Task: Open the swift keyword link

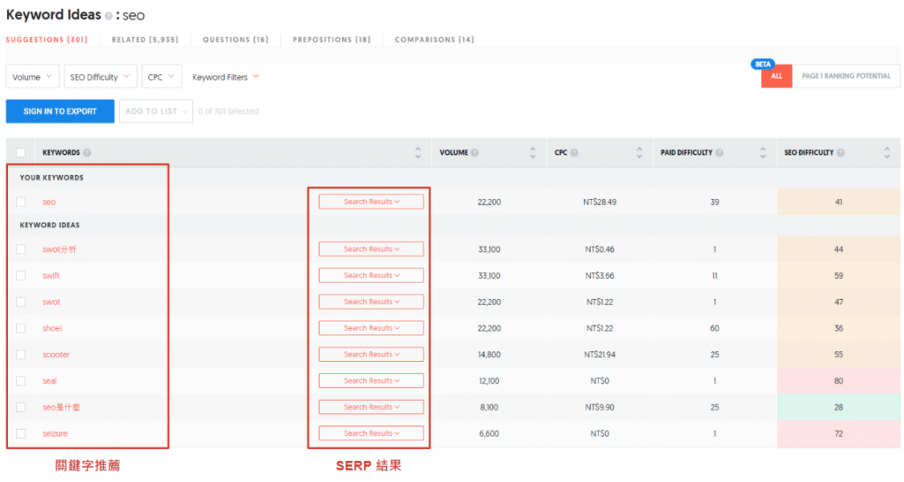Action: click(x=51, y=276)
